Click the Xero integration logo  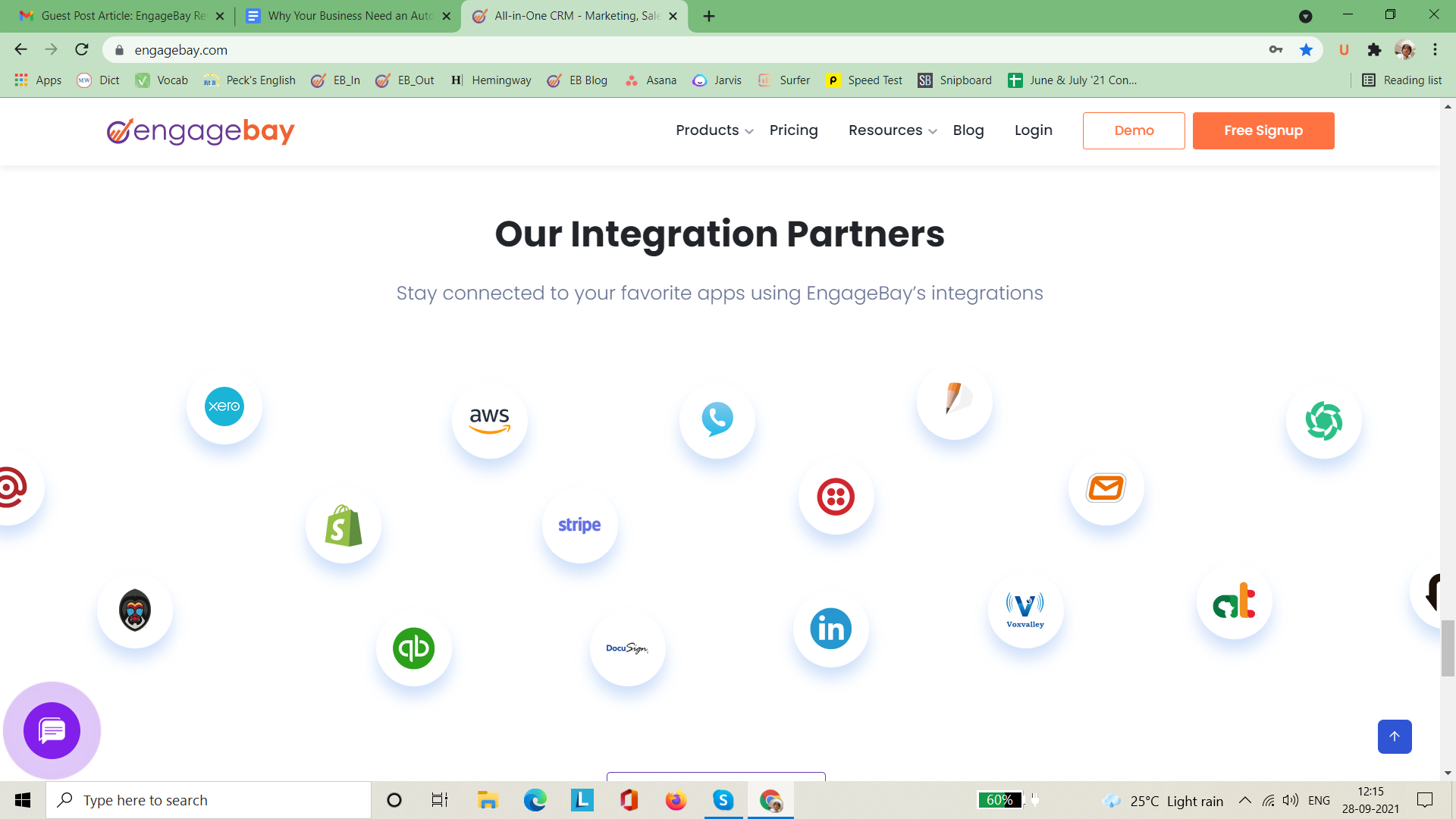coord(224,406)
